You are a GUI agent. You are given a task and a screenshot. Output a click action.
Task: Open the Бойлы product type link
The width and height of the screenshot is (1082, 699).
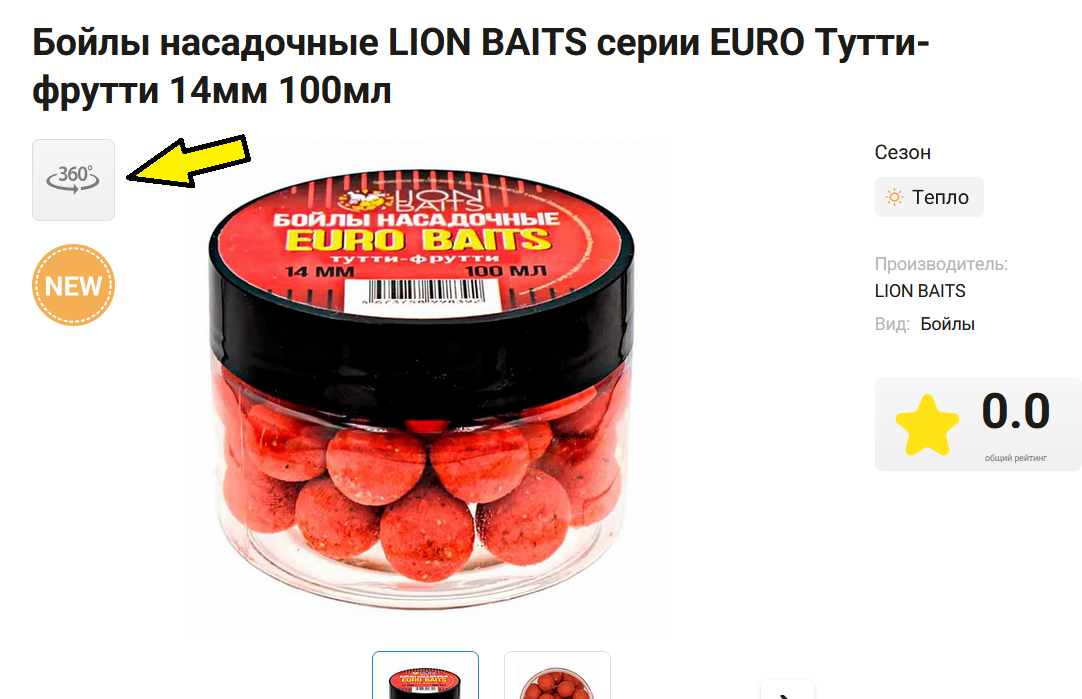pyautogui.click(x=947, y=324)
